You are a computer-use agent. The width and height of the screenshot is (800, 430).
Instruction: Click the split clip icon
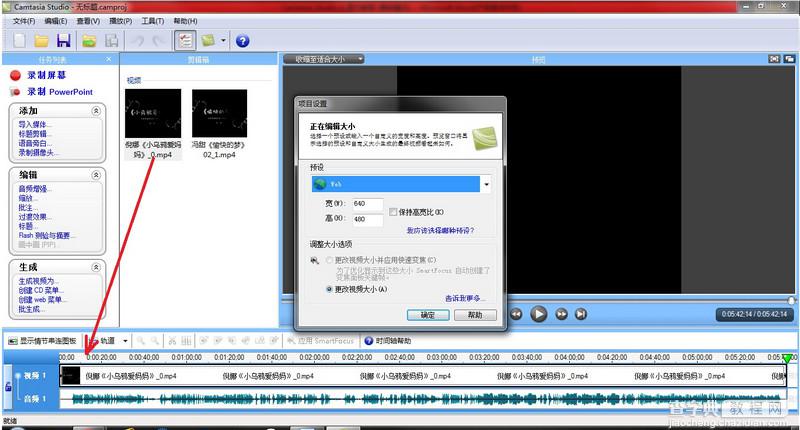click(186, 341)
